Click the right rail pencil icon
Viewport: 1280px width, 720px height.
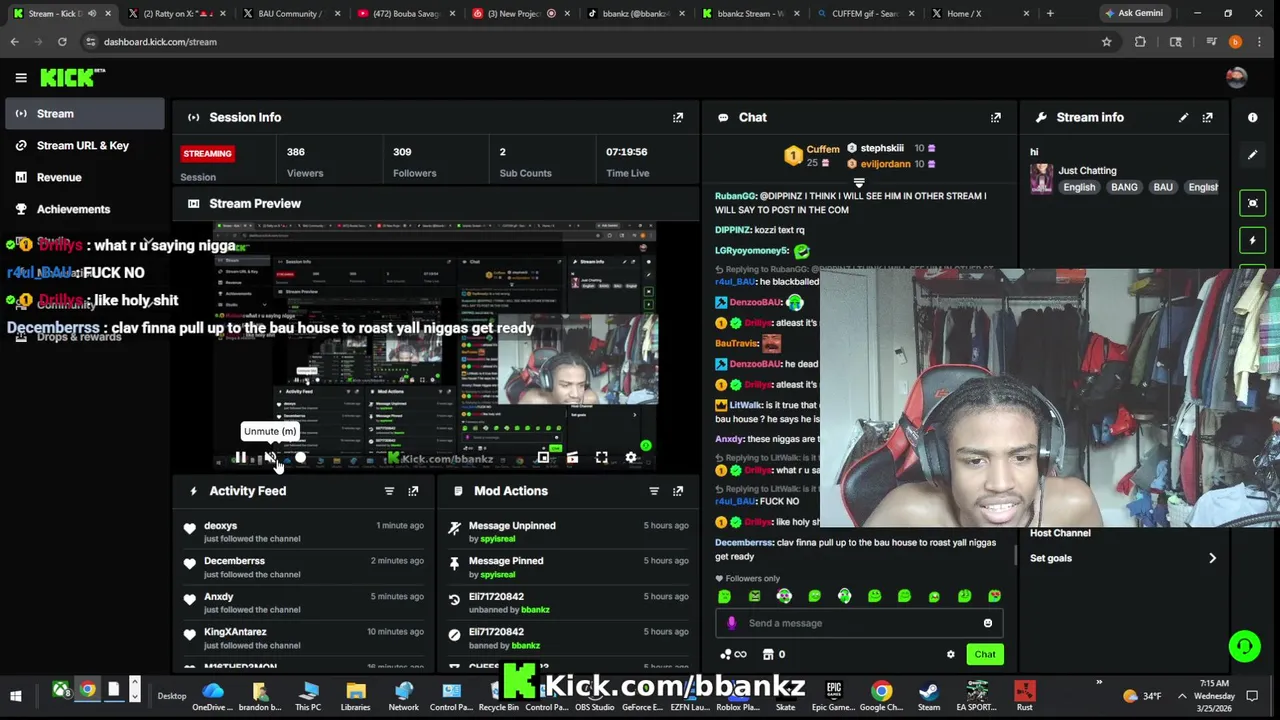(x=1253, y=155)
